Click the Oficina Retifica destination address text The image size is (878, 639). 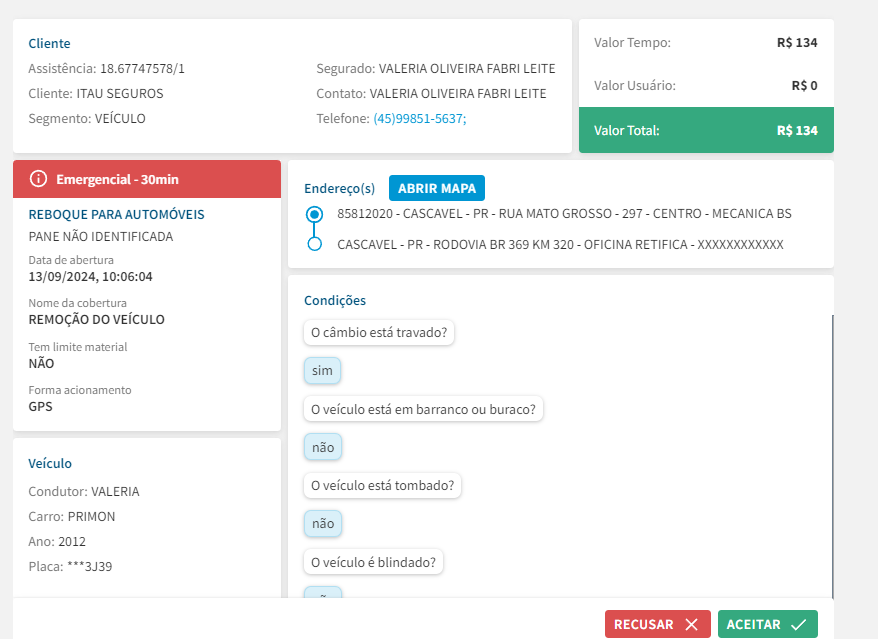pos(560,244)
